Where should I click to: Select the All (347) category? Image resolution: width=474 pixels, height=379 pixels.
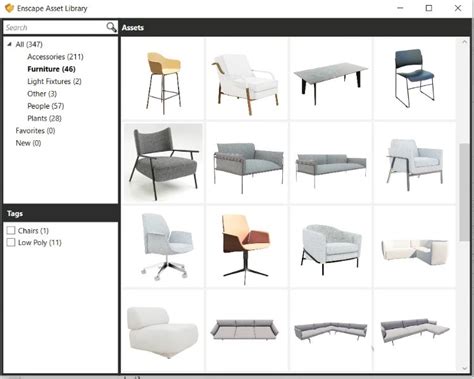point(29,44)
